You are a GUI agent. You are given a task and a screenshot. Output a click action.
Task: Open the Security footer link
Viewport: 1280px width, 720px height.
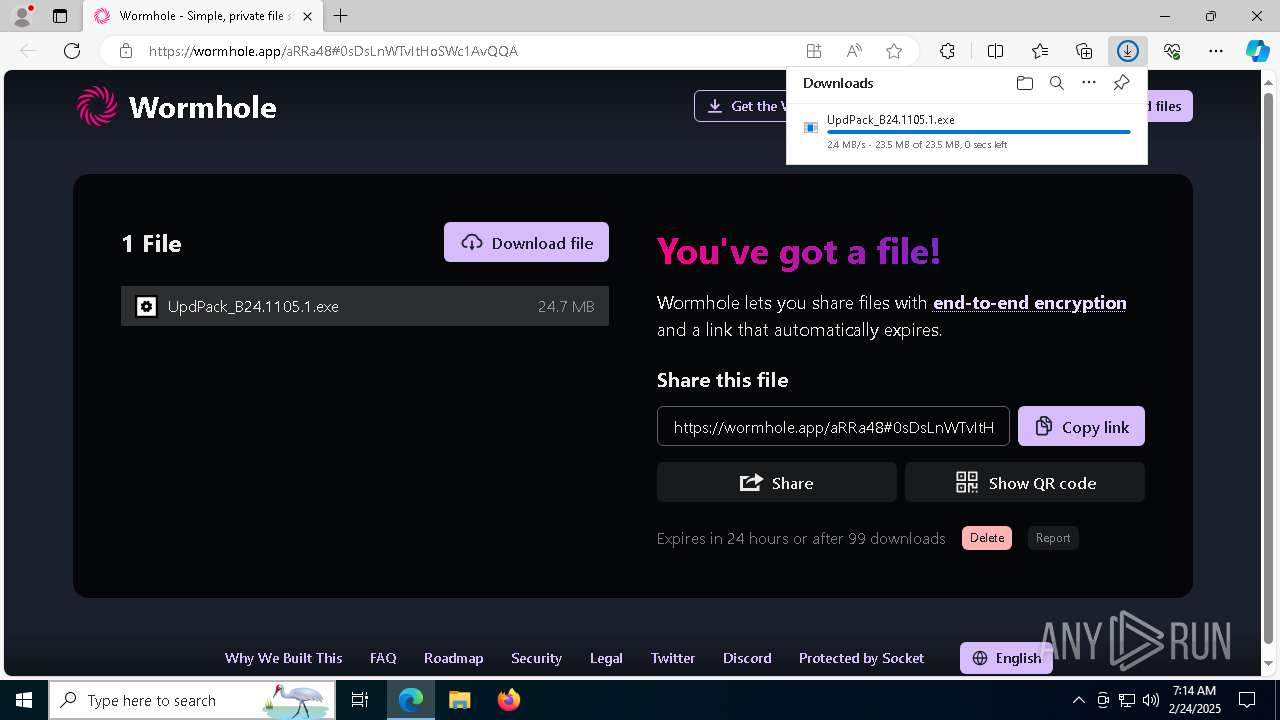(x=536, y=658)
